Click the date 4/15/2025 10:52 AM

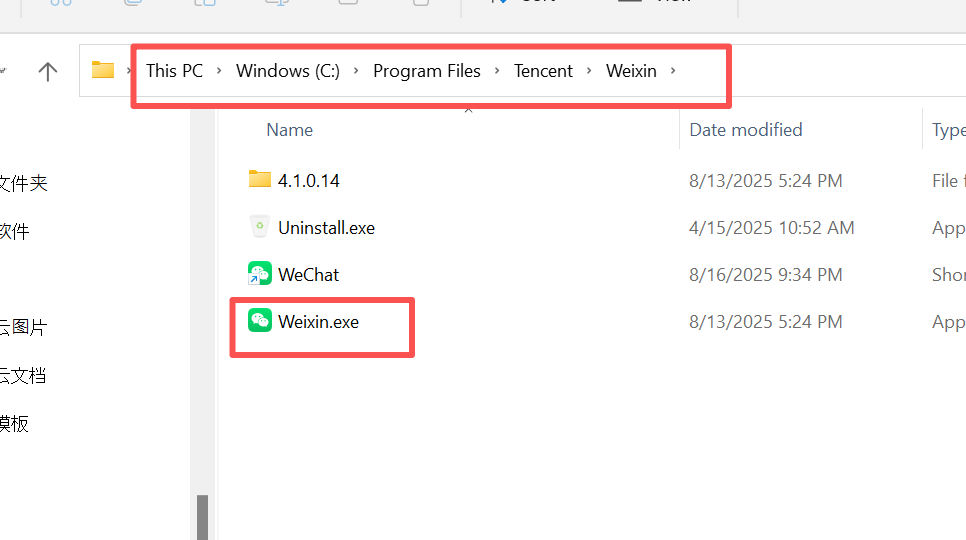coord(772,228)
